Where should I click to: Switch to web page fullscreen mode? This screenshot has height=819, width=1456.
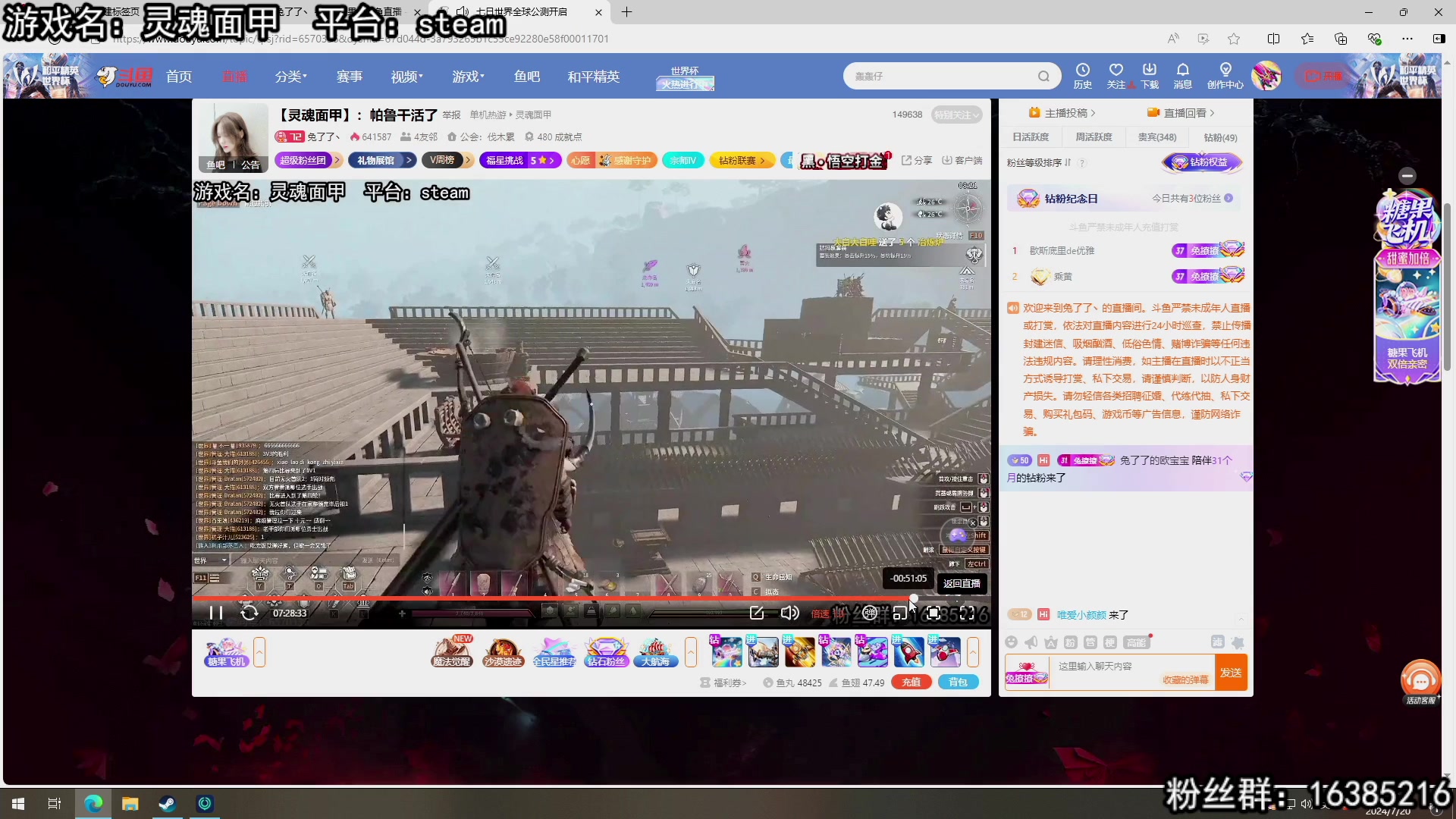[x=934, y=613]
